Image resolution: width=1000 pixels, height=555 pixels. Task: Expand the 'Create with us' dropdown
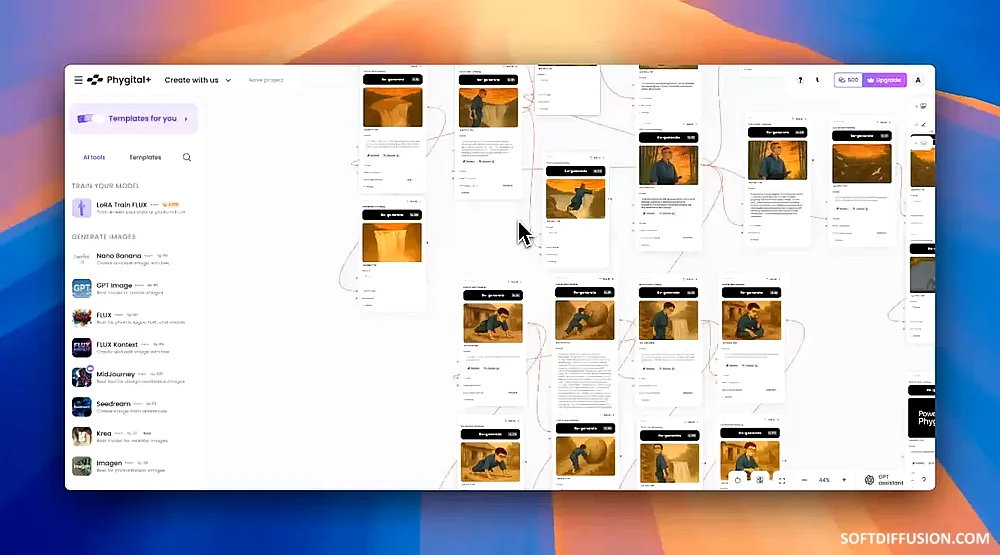[198, 80]
